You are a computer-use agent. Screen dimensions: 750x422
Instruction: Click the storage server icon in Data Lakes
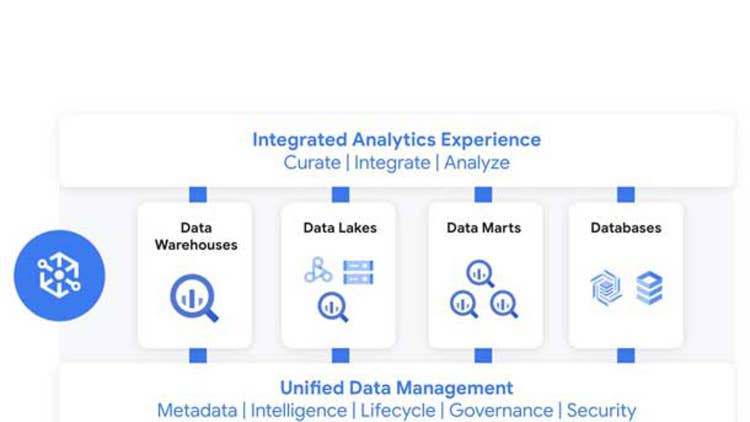357,271
